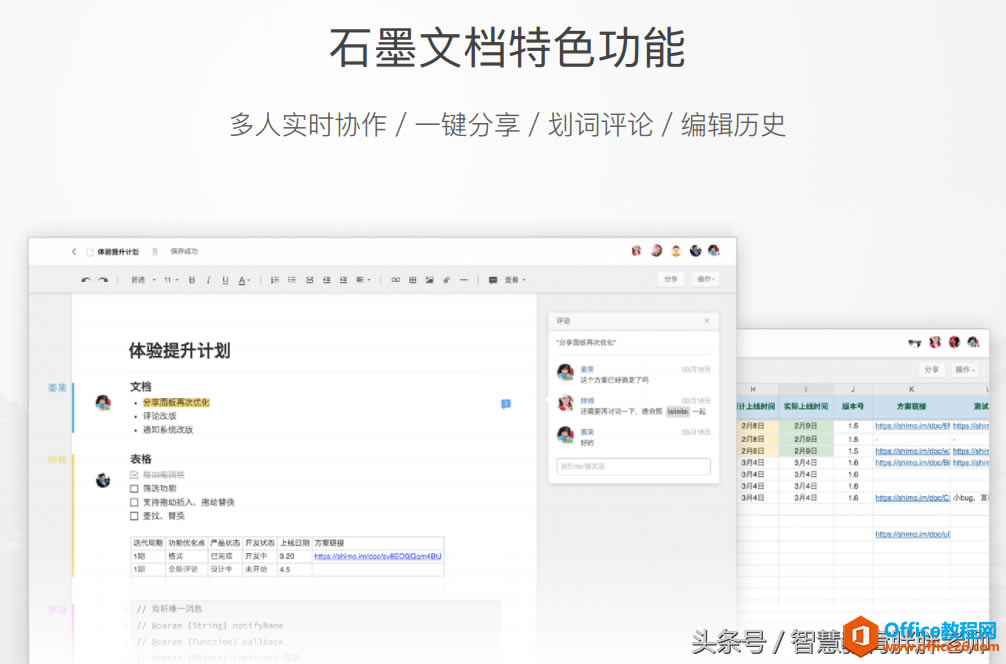The image size is (1006, 664).
Task: Click the 实际上线时间 header cell in spreadsheet
Action: pyautogui.click(x=805, y=406)
